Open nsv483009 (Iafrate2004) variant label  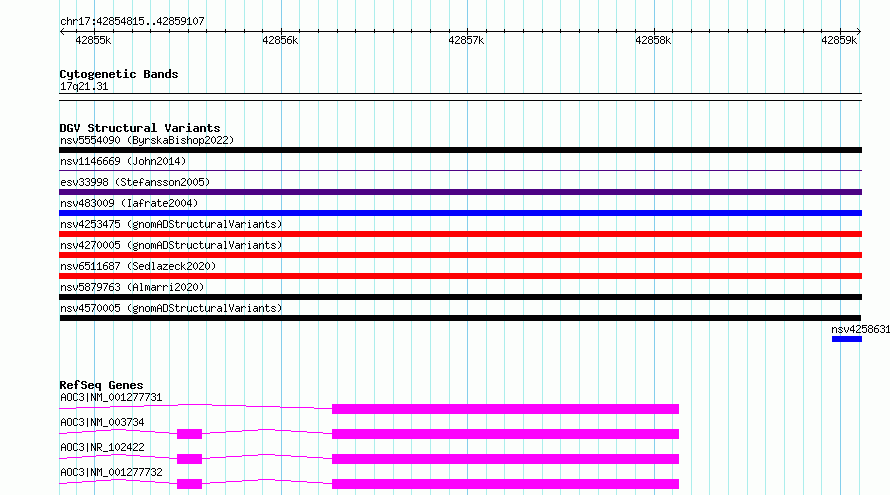[129, 203]
